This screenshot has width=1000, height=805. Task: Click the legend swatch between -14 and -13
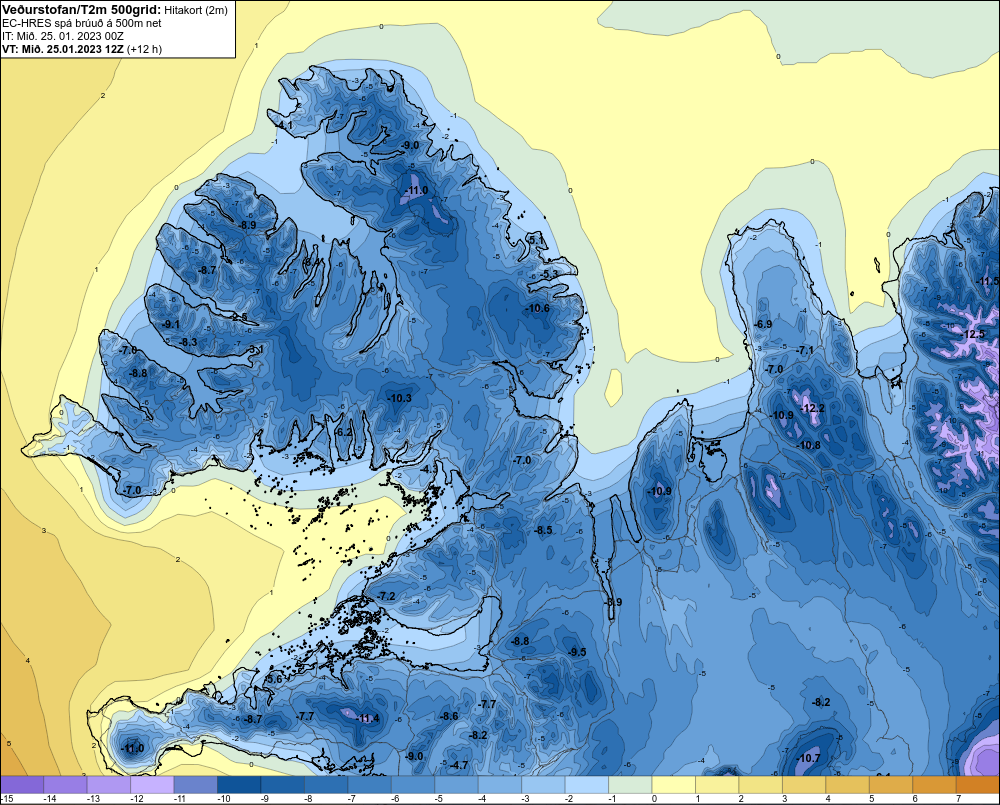coord(66,785)
